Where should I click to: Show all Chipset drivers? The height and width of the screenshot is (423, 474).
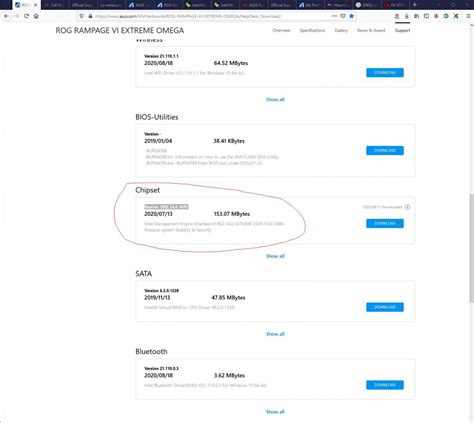[275, 256]
